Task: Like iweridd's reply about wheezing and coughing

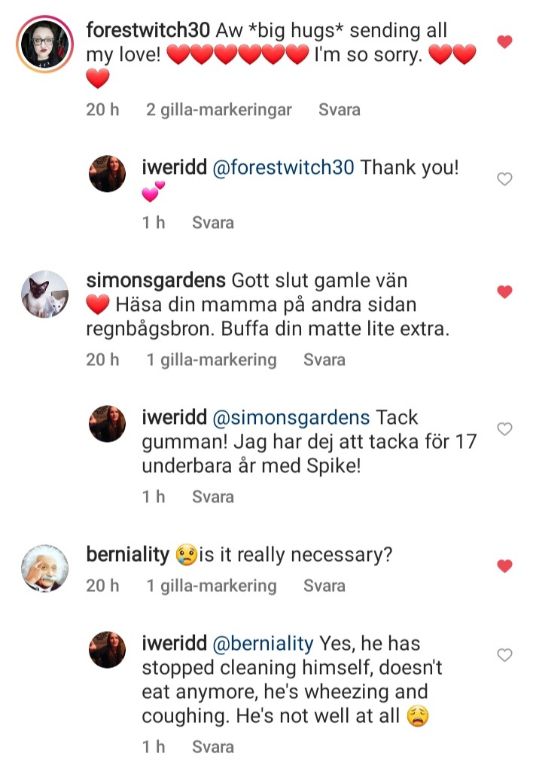Action: (x=504, y=655)
